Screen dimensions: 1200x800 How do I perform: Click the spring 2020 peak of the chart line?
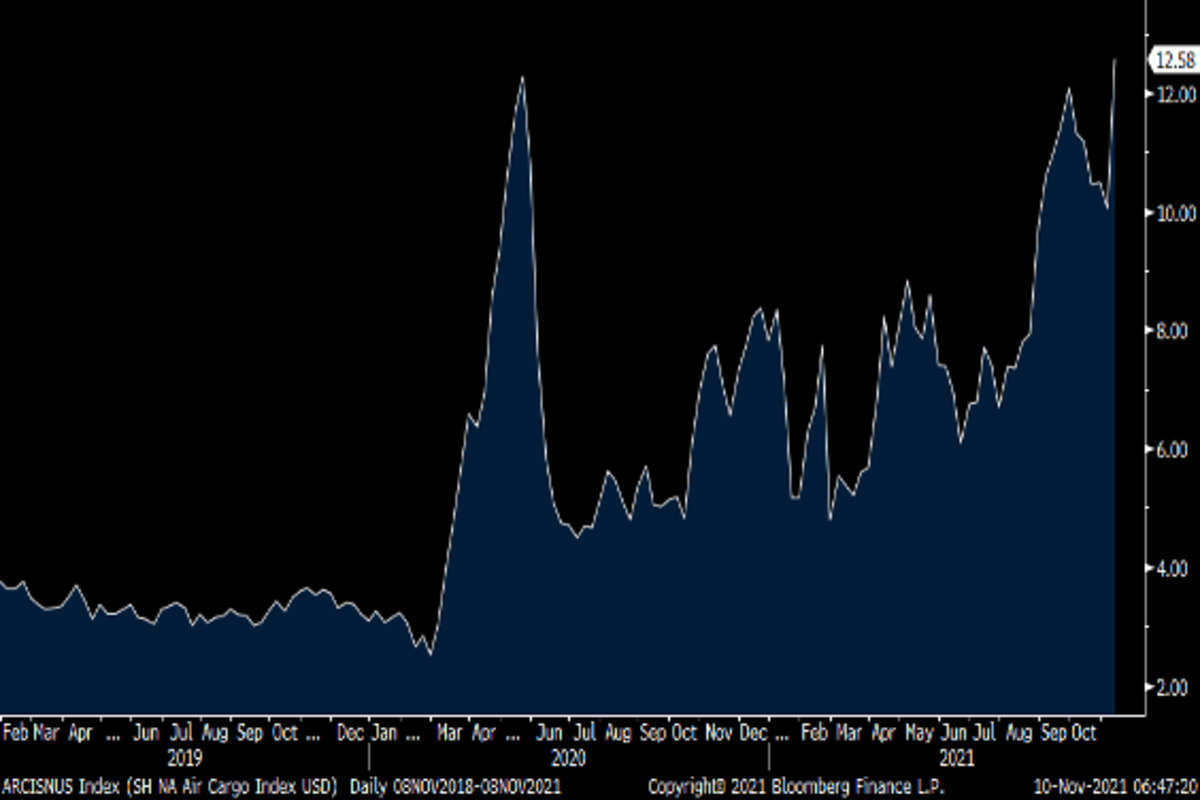tap(522, 78)
